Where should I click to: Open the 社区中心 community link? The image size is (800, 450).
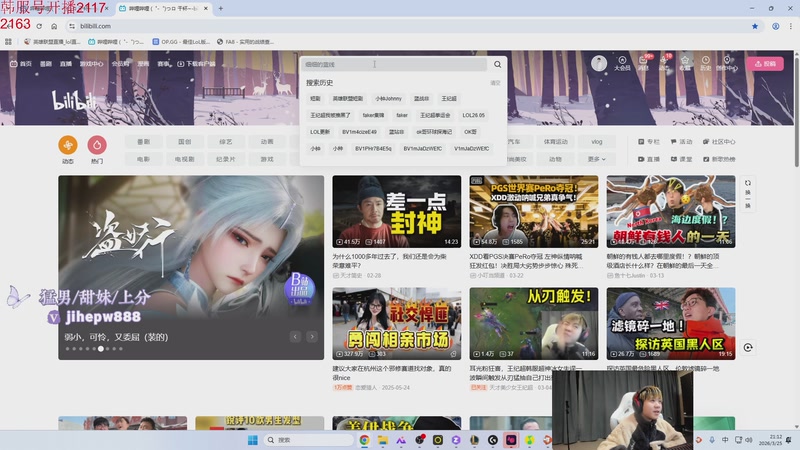(x=719, y=142)
